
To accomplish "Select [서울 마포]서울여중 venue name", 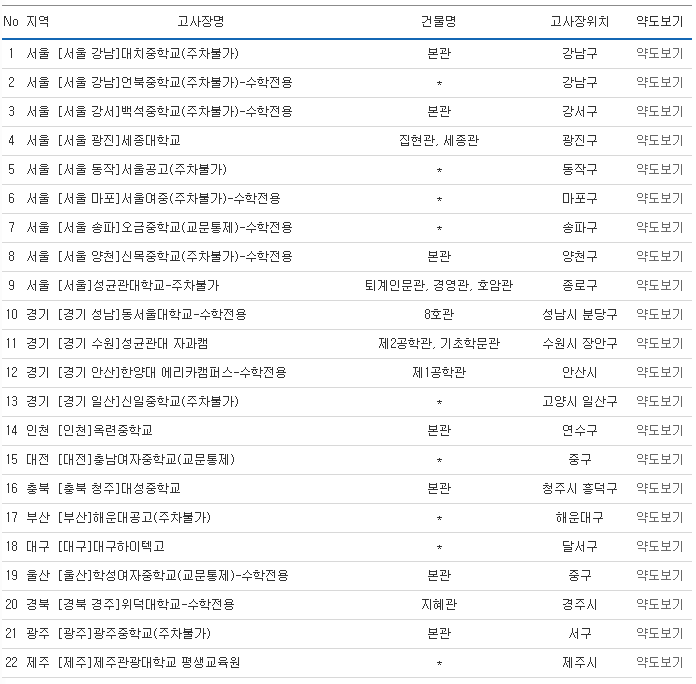I will [x=169, y=198].
